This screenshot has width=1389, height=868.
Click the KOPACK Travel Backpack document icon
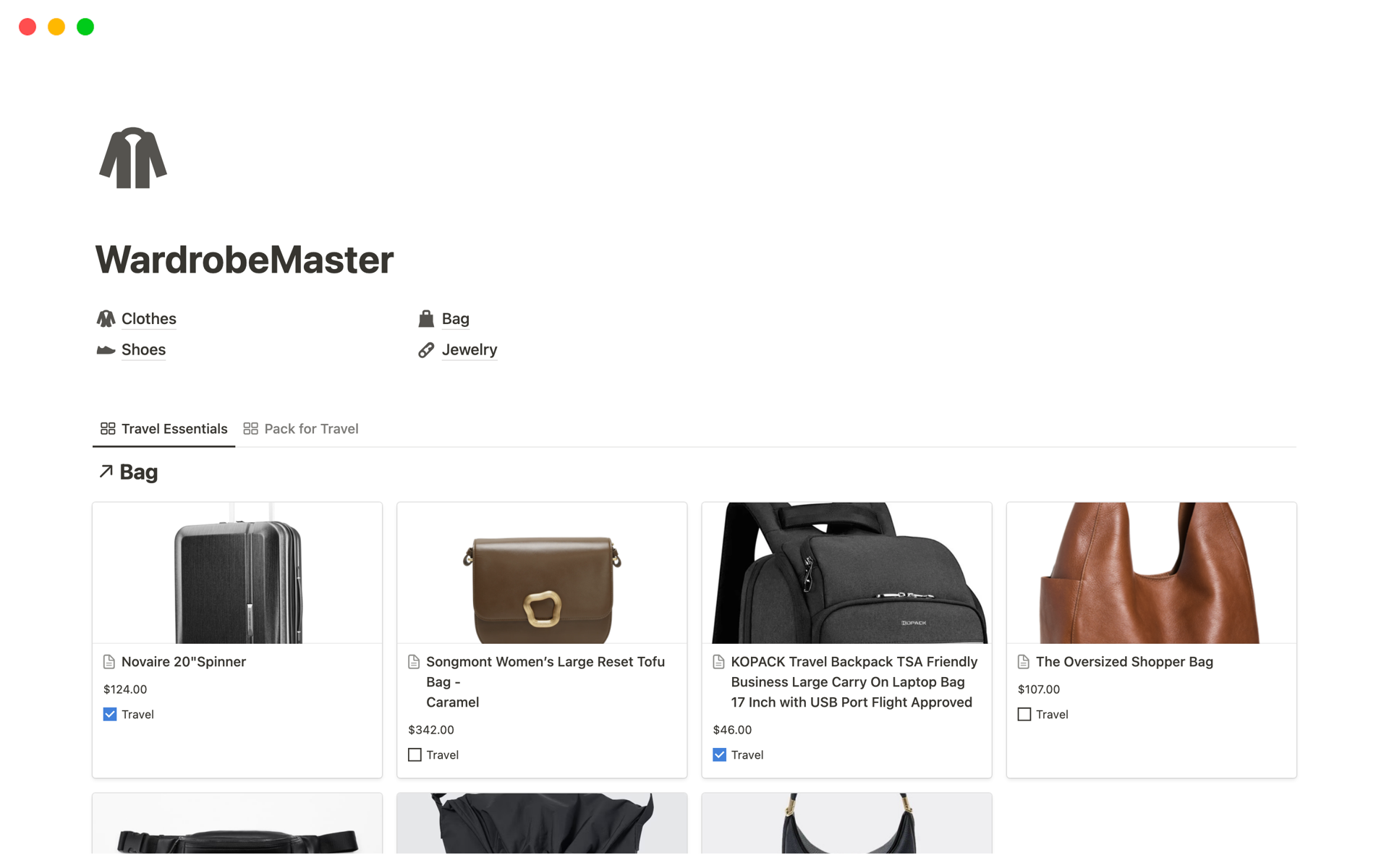(x=719, y=661)
